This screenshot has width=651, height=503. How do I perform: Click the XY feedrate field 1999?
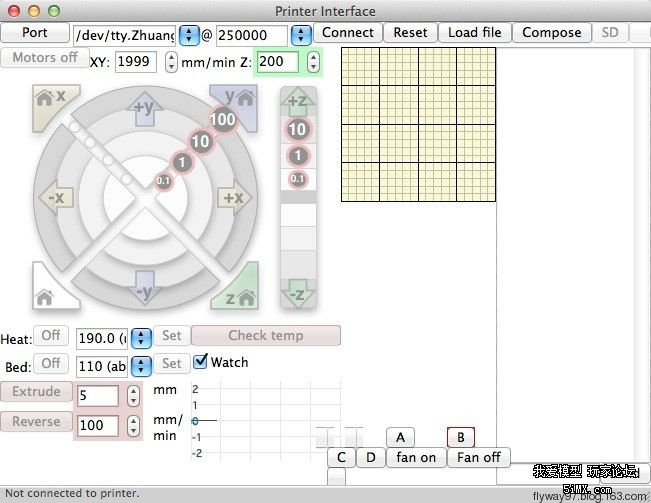click(x=136, y=62)
